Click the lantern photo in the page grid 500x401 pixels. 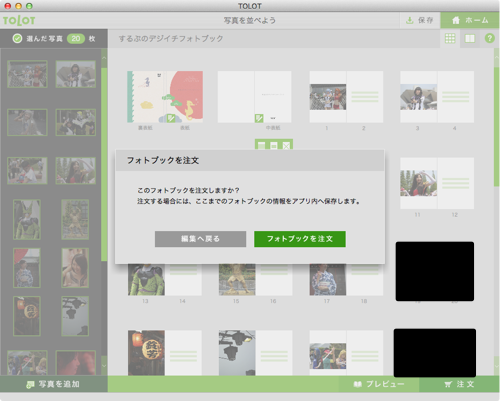coord(146,353)
